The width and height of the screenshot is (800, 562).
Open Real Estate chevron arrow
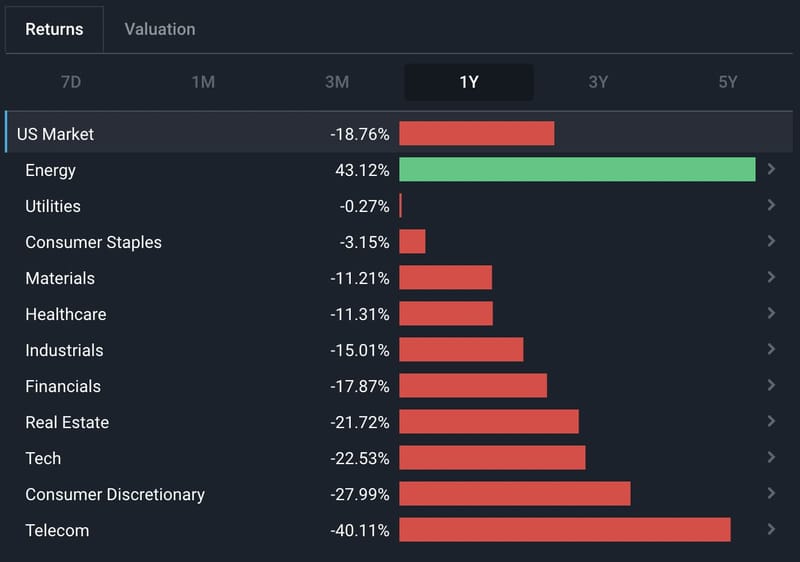coord(771,421)
